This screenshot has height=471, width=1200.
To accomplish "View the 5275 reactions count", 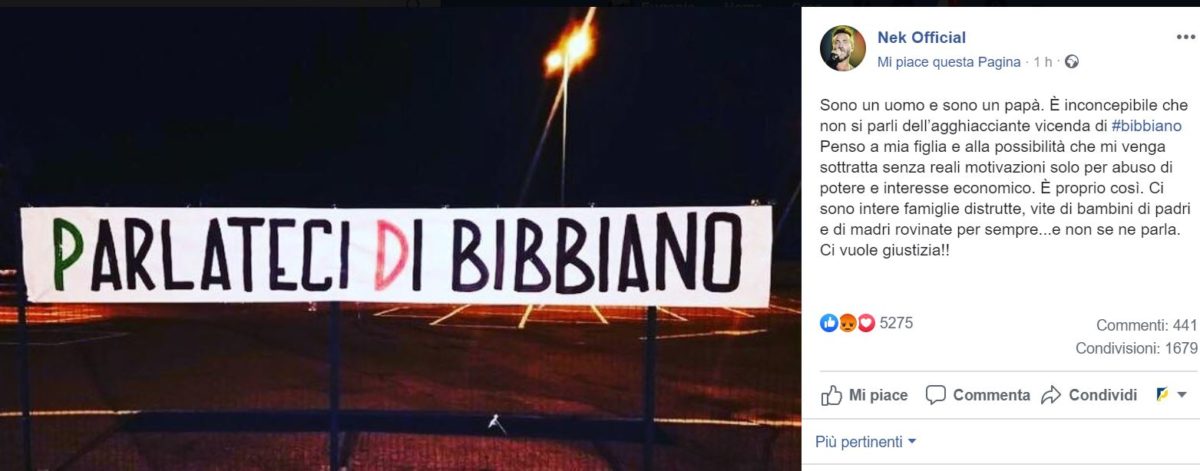I will 896,323.
